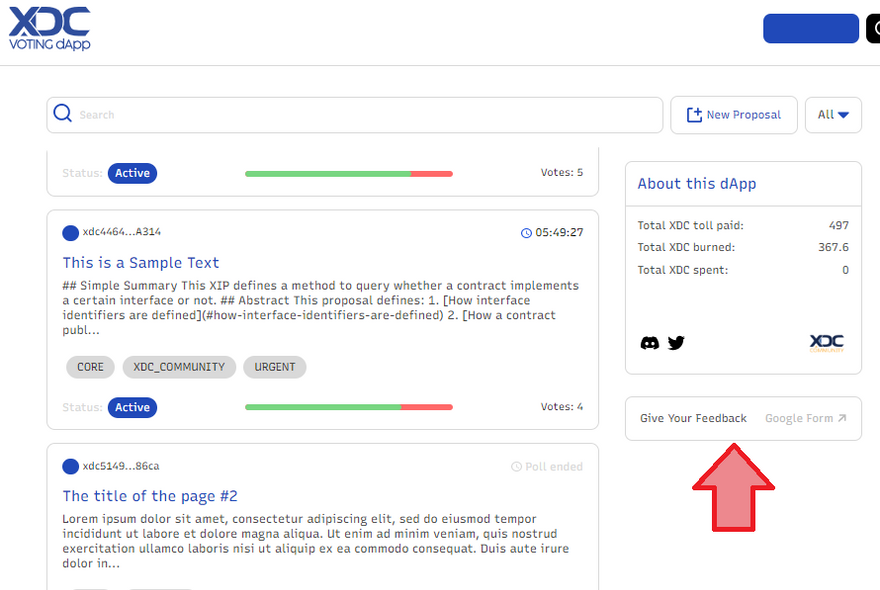The height and width of the screenshot is (590, 880).
Task: Click the blue button in header
Action: coord(810,28)
